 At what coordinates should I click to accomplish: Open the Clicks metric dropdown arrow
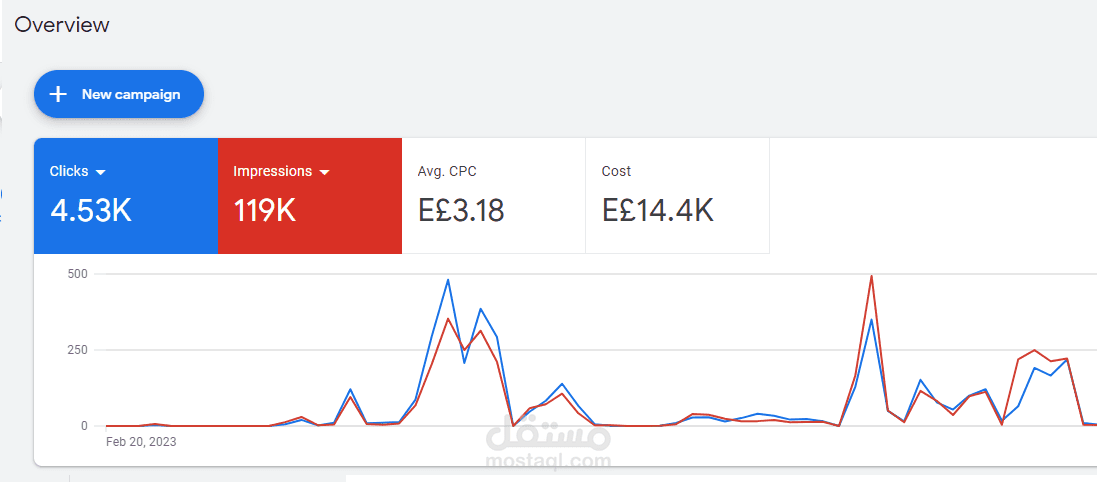[101, 172]
